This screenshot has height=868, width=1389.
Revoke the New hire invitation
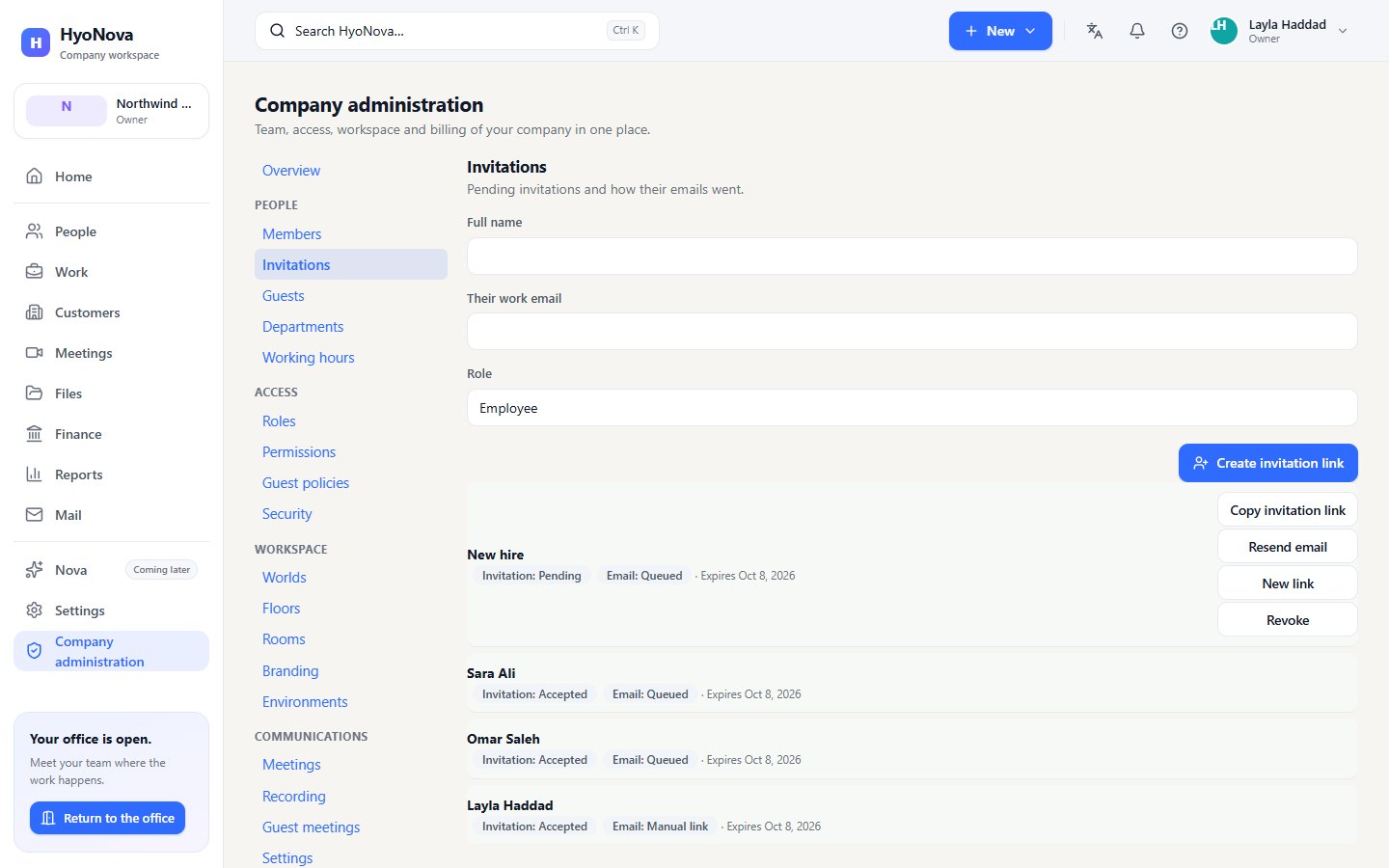click(x=1288, y=620)
